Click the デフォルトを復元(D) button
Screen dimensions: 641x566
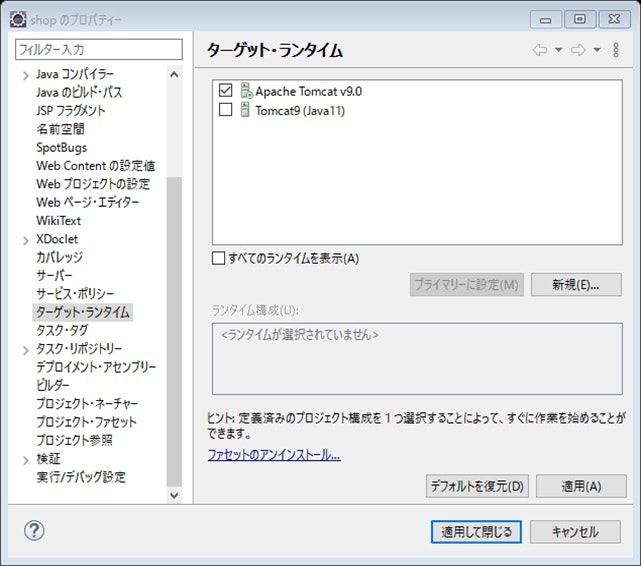pos(477,486)
